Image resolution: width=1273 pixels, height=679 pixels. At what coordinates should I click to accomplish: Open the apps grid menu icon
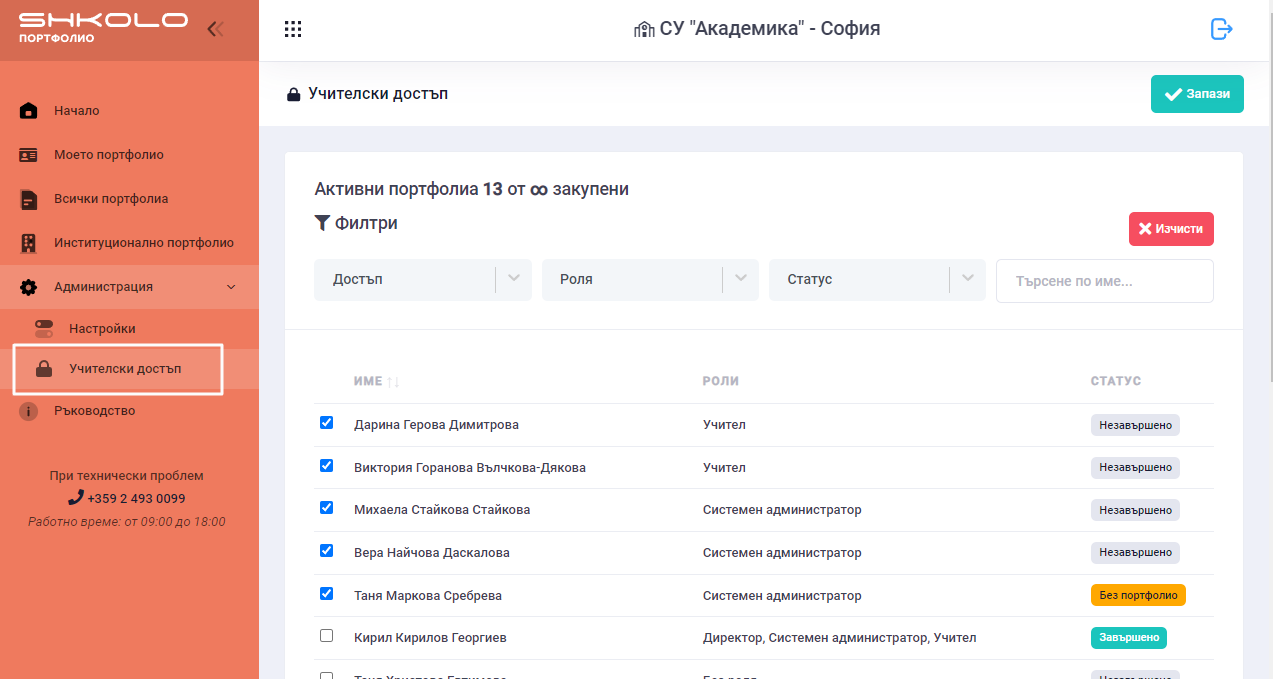(293, 29)
